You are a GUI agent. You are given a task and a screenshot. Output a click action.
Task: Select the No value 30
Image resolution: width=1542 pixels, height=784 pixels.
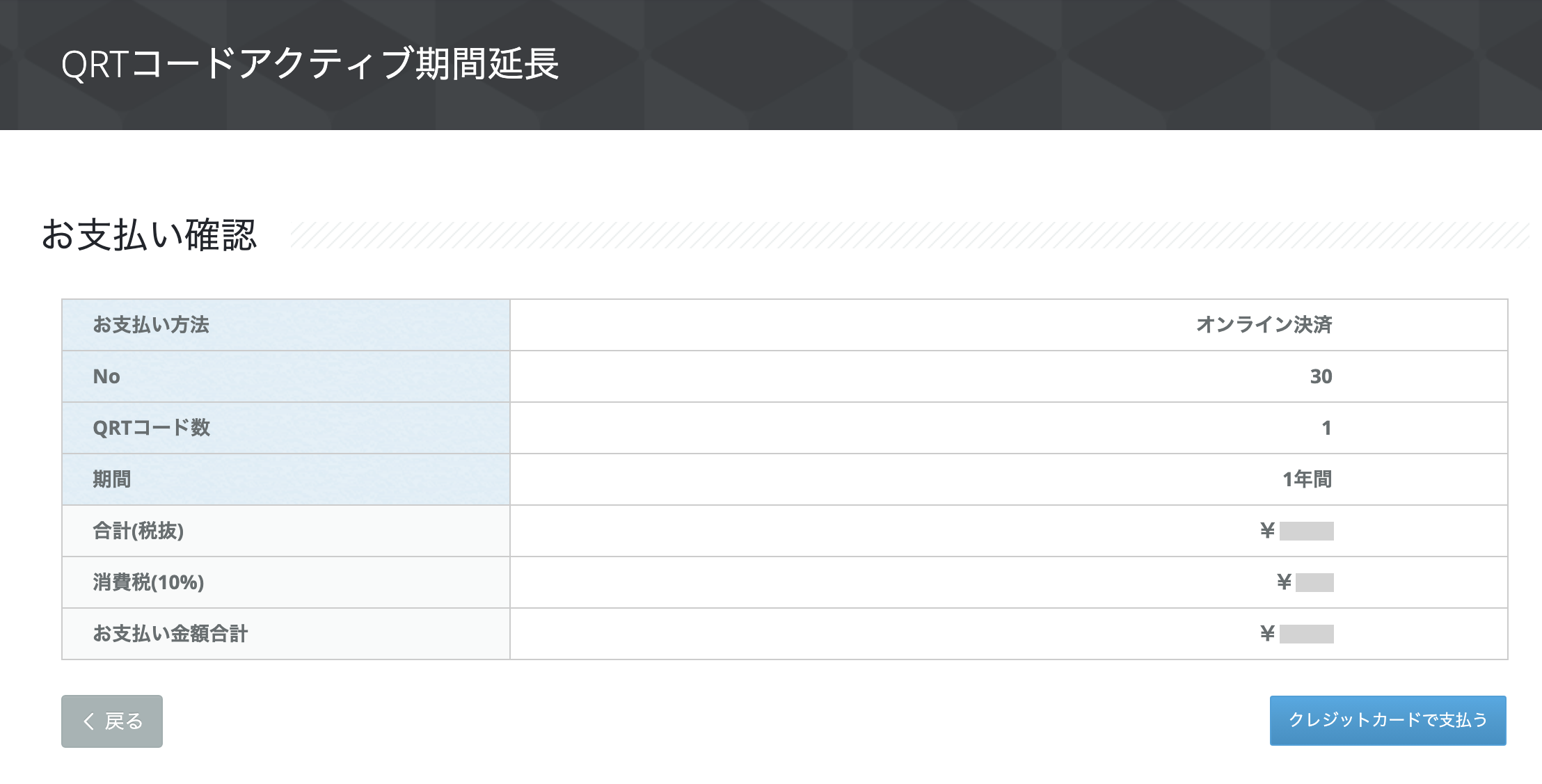point(1321,376)
